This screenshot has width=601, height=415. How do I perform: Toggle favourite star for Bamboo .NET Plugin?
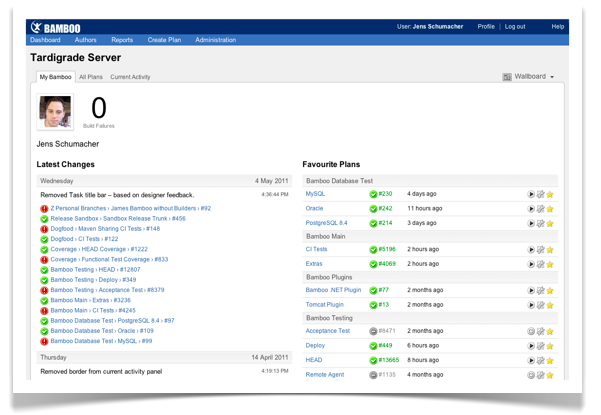tap(550, 290)
